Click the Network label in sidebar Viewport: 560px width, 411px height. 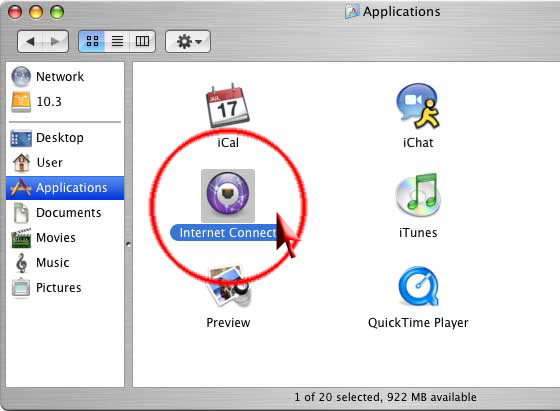tap(60, 76)
